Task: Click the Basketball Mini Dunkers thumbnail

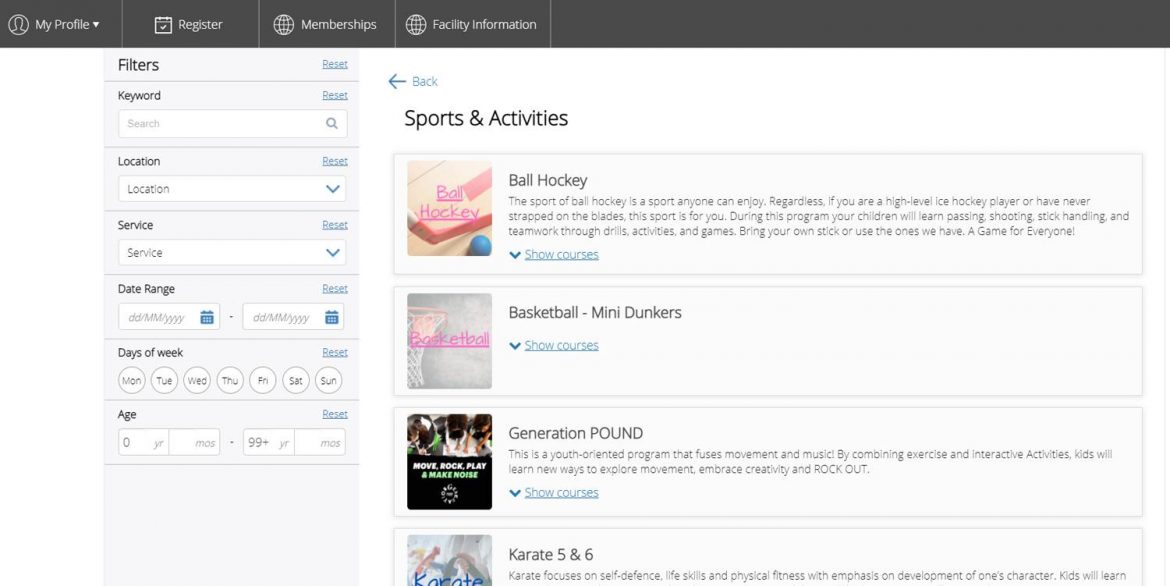Action: (449, 341)
